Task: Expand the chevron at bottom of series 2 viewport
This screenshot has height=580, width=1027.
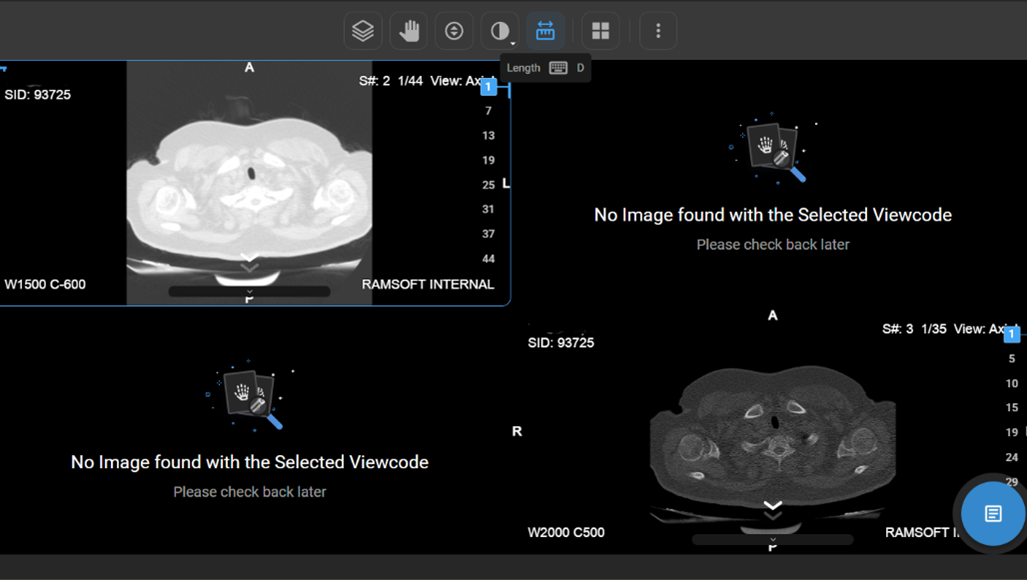Action: (249, 260)
